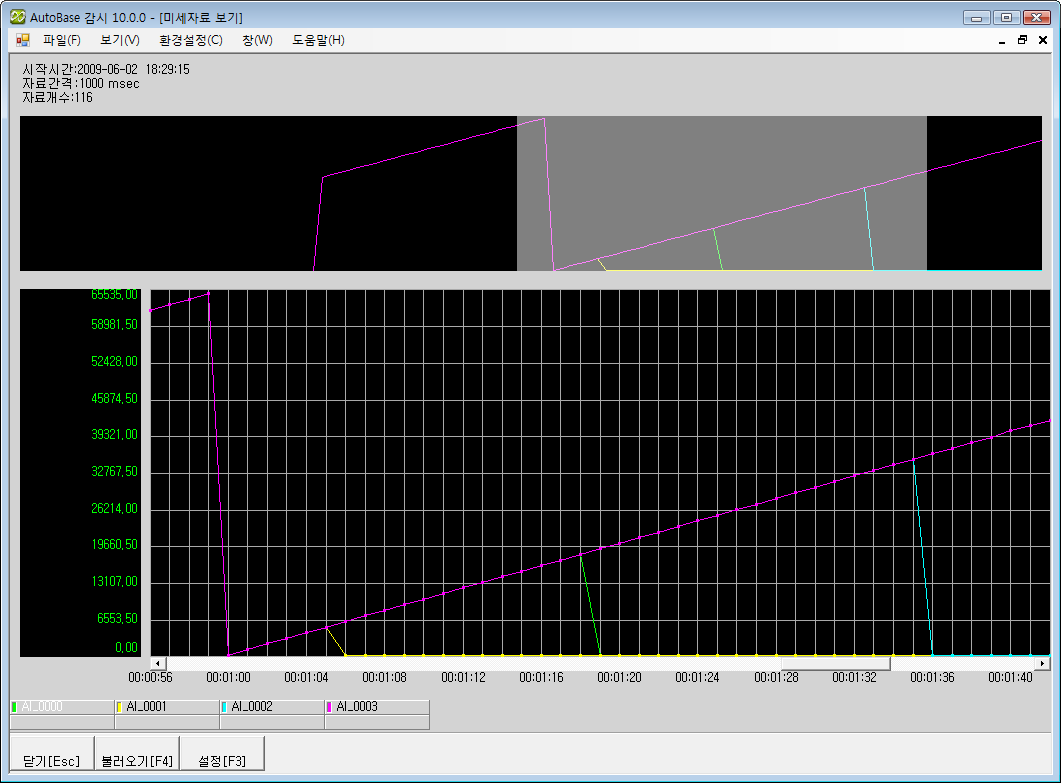
Task: Click the chart scrollbar right arrow
Action: 1042,663
